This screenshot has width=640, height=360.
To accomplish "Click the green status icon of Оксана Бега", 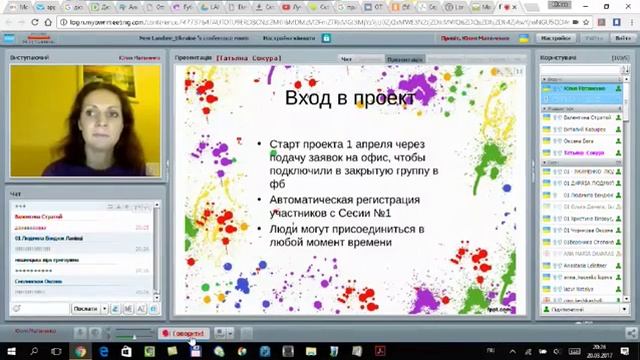I will (x=618, y=141).
